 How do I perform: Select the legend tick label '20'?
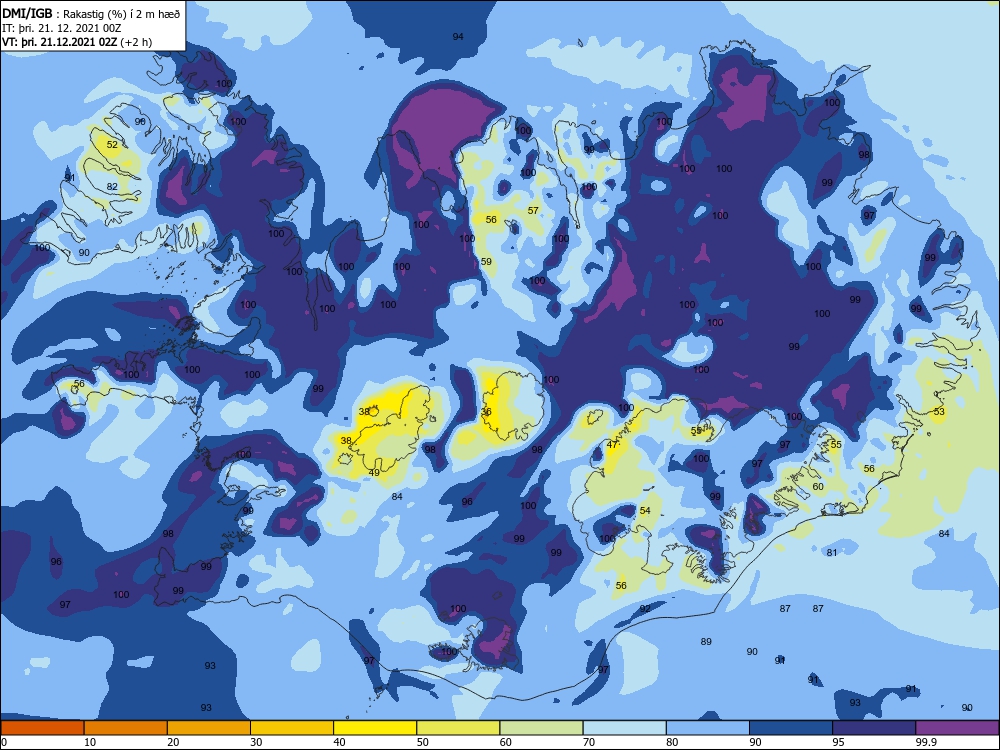coord(173,742)
